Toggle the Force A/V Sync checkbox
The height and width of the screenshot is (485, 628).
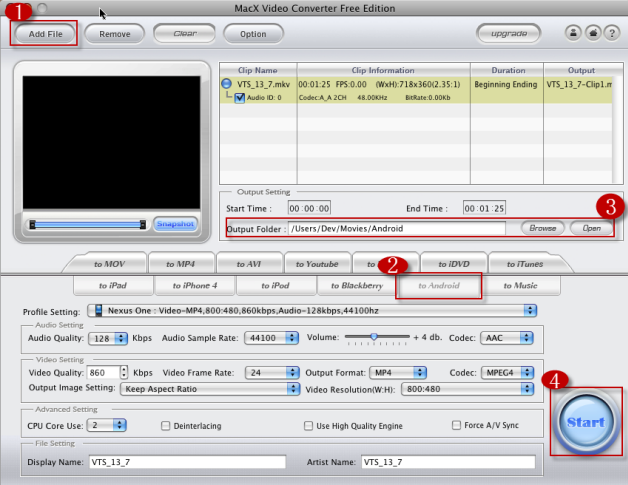456,425
